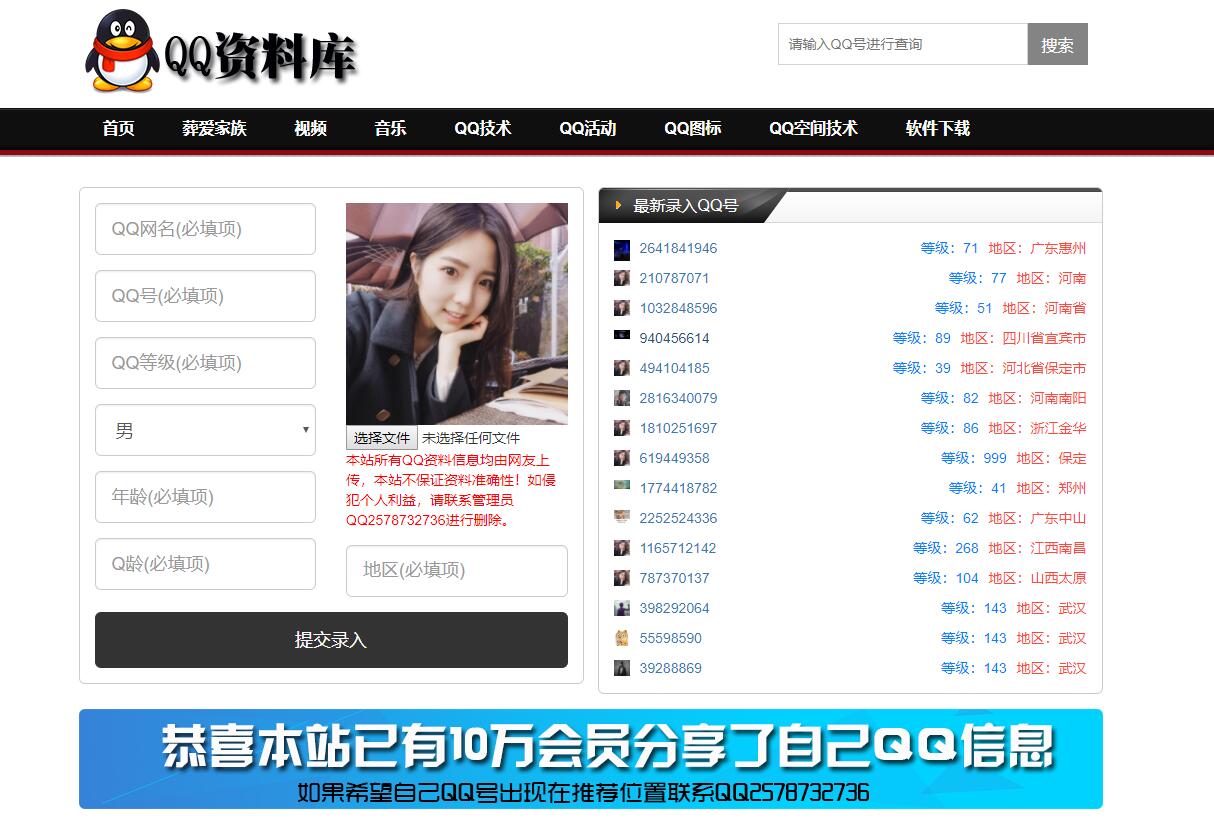Click avatar icon beside 1032848596

[x=622, y=308]
